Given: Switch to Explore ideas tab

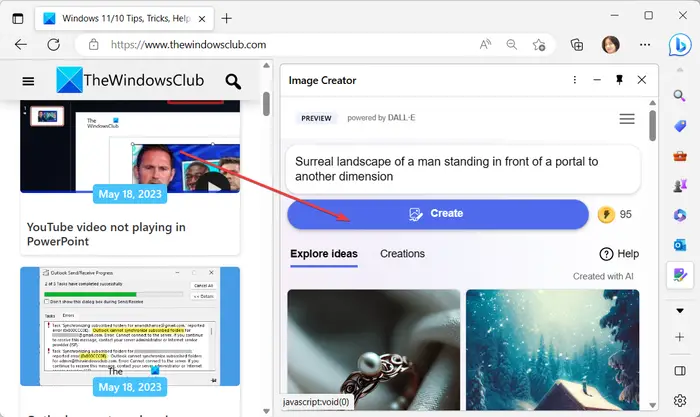Looking at the screenshot, I should coord(324,254).
